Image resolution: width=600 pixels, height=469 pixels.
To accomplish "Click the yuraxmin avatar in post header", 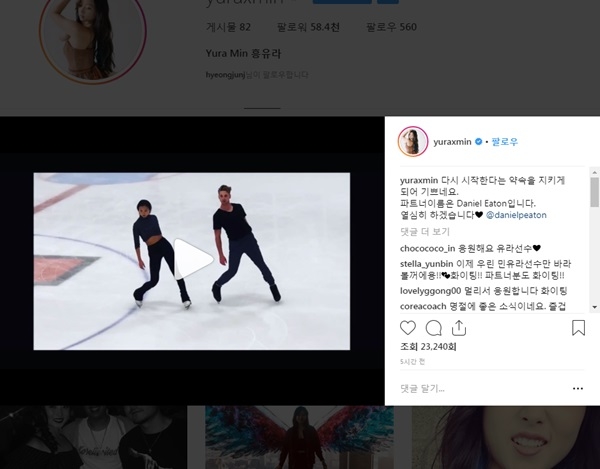I will click(413, 142).
